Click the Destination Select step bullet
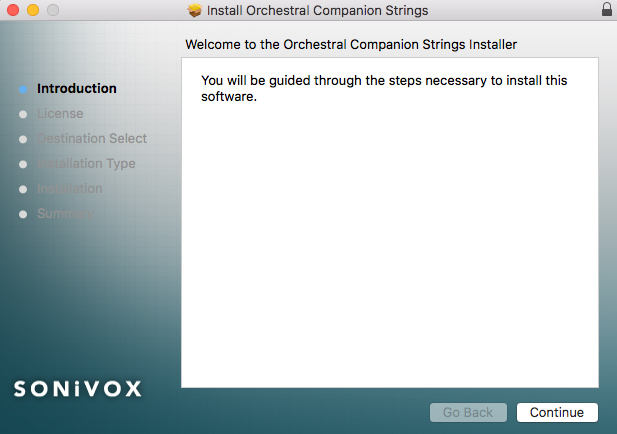Screen dimensions: 617x434 click(x=23, y=139)
